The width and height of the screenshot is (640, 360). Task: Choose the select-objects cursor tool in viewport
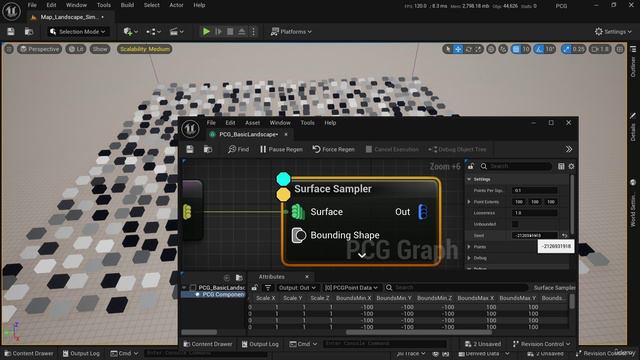point(448,49)
